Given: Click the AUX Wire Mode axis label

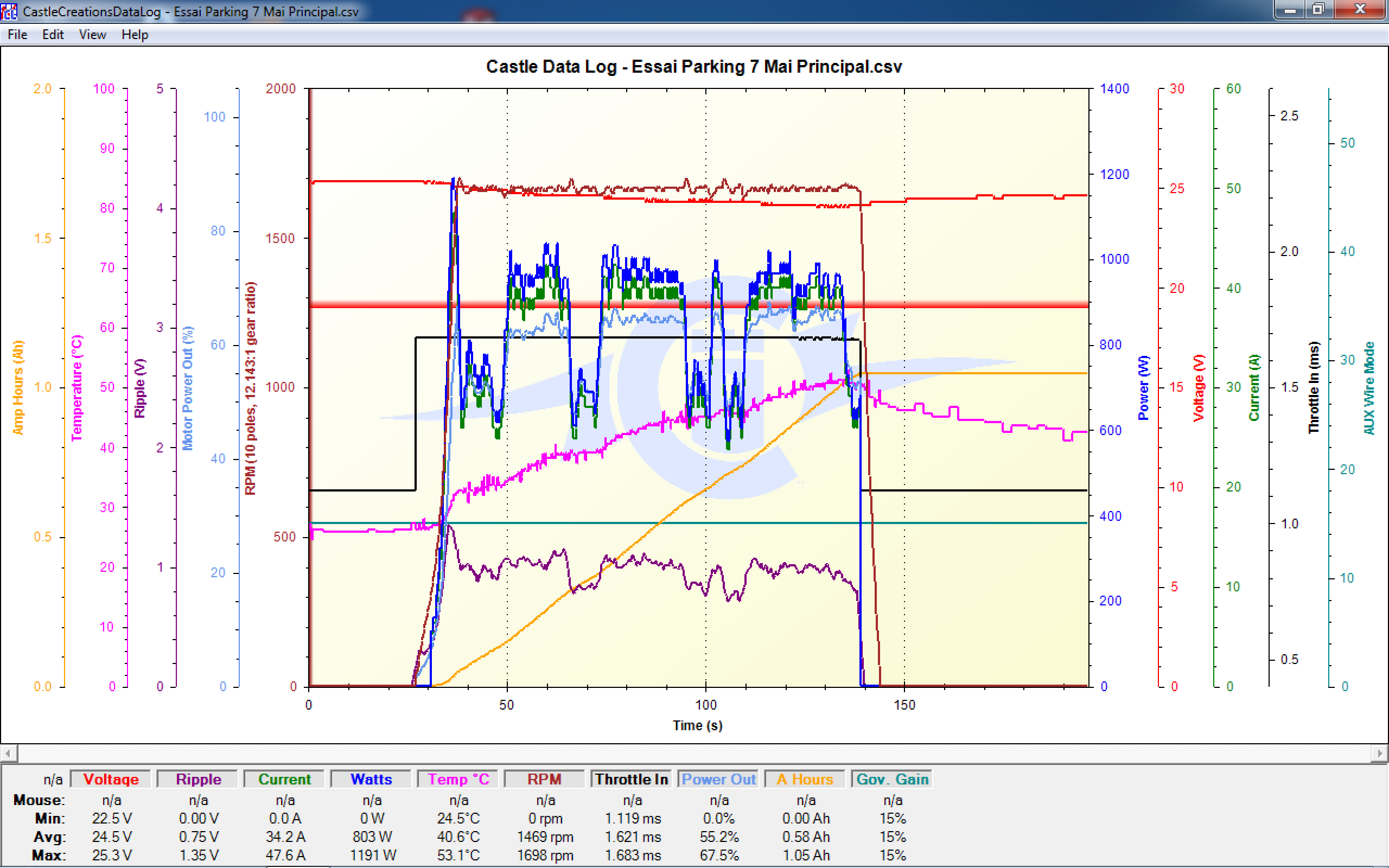Looking at the screenshot, I should click(1369, 387).
